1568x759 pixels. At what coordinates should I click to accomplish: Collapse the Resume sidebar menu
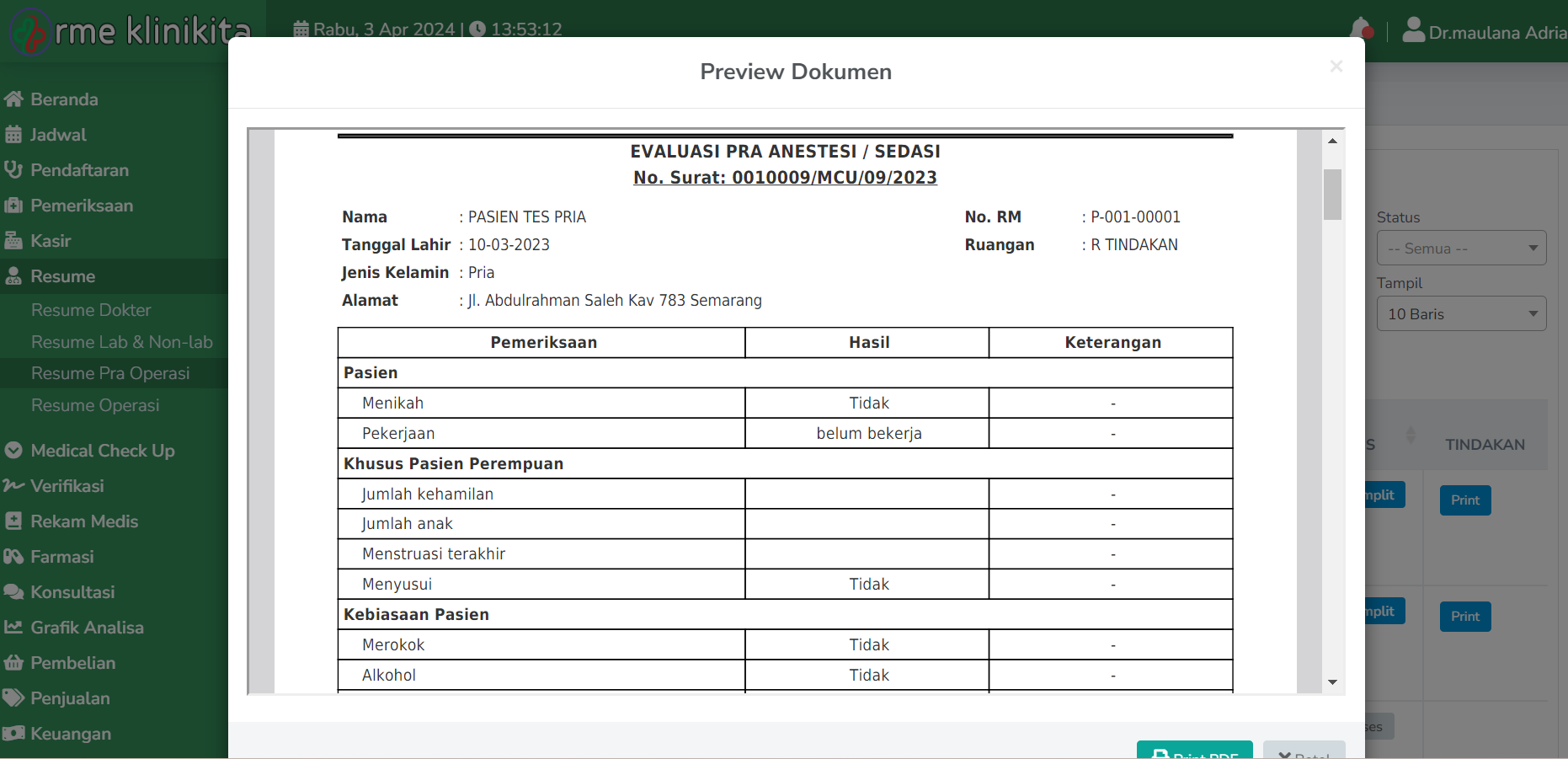point(63,276)
